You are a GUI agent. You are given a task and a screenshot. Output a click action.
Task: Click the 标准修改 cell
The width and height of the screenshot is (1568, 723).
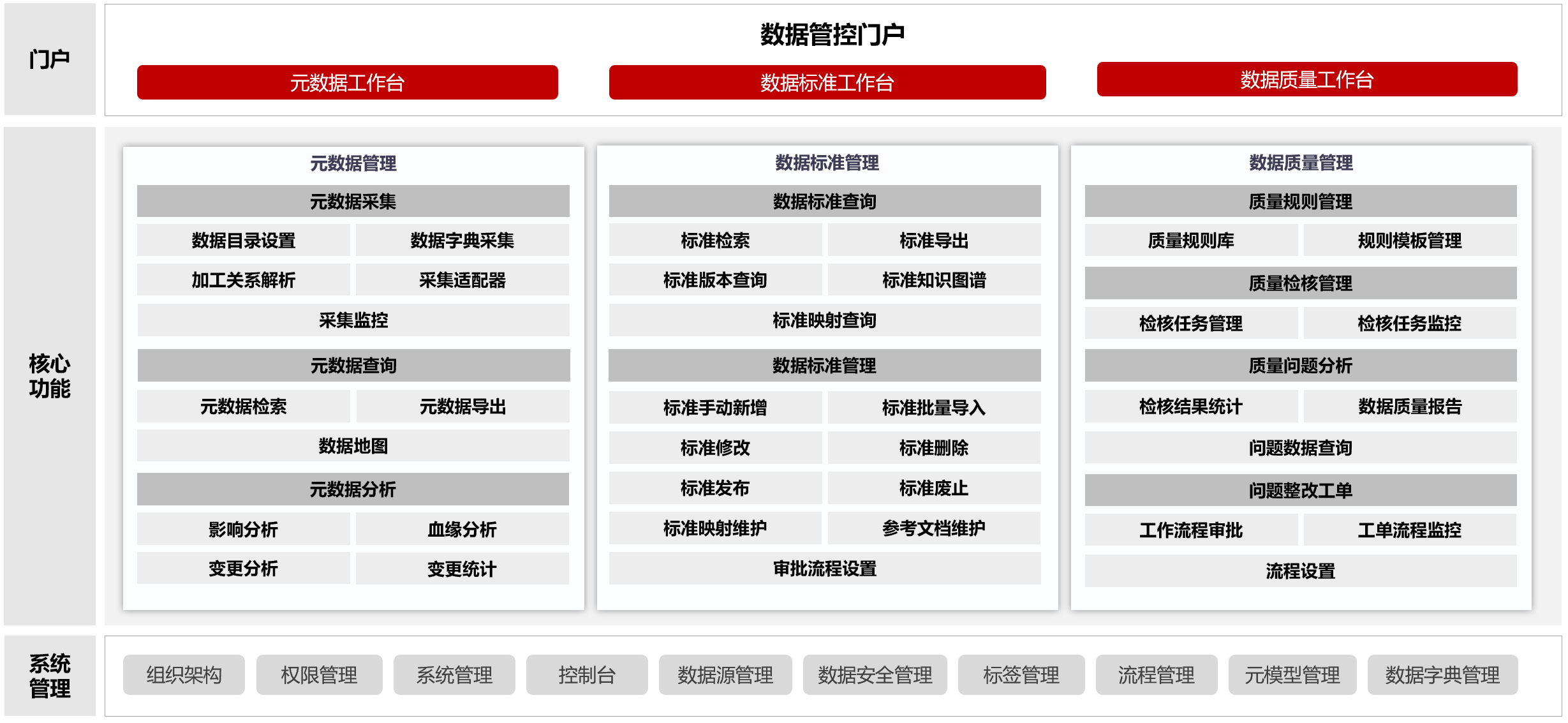[716, 447]
